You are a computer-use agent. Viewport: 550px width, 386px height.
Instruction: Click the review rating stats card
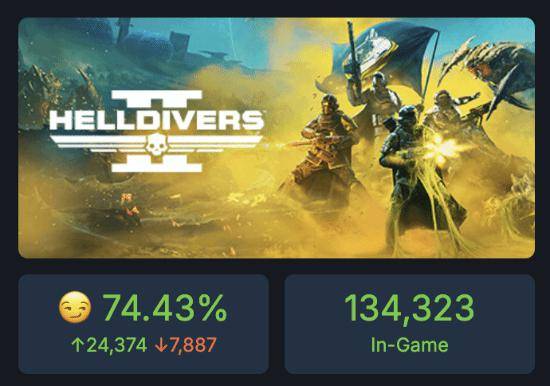(x=143, y=324)
